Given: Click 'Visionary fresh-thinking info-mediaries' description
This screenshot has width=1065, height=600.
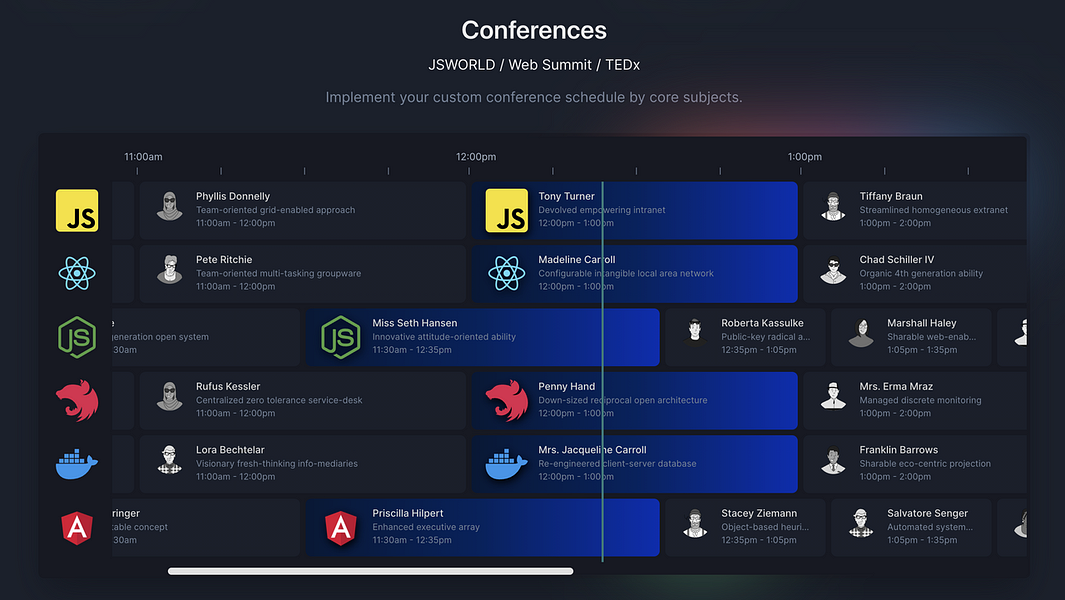Looking at the screenshot, I should pos(277,463).
